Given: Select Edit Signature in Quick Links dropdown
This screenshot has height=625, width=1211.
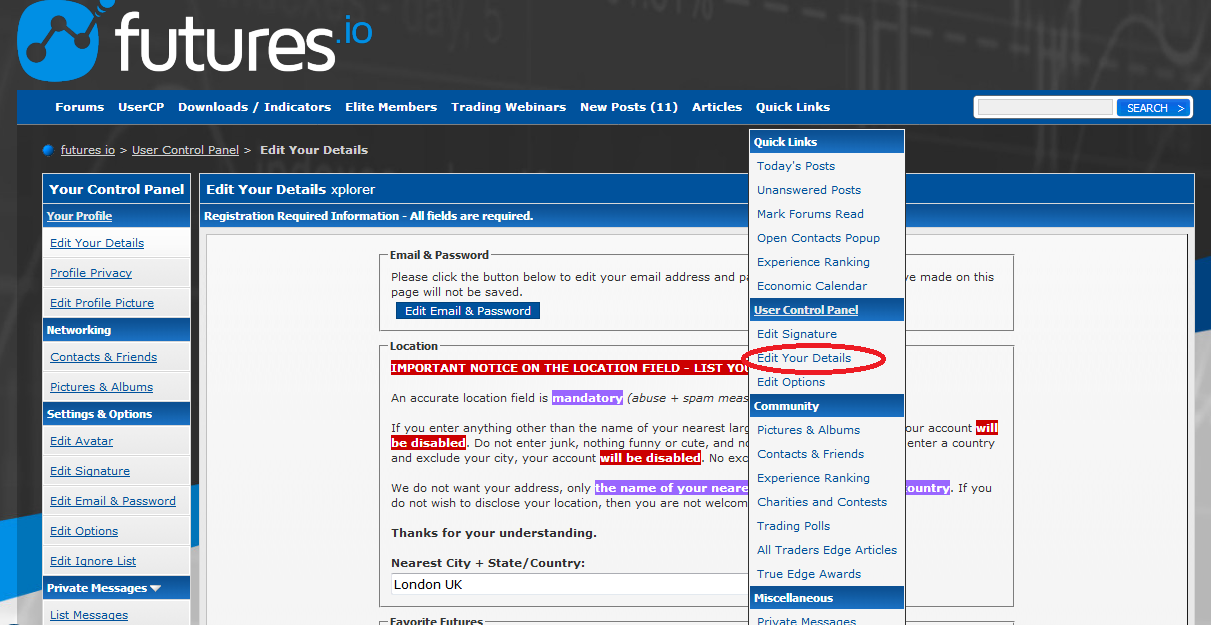Looking at the screenshot, I should click(797, 334).
